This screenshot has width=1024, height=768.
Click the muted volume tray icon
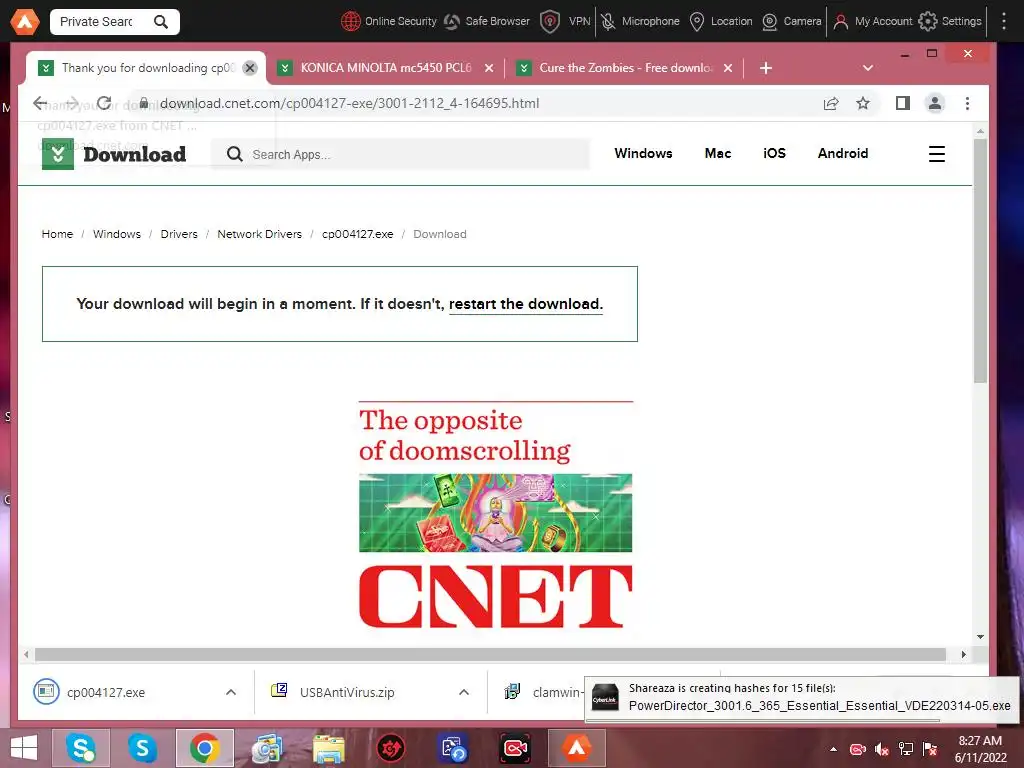(882, 749)
